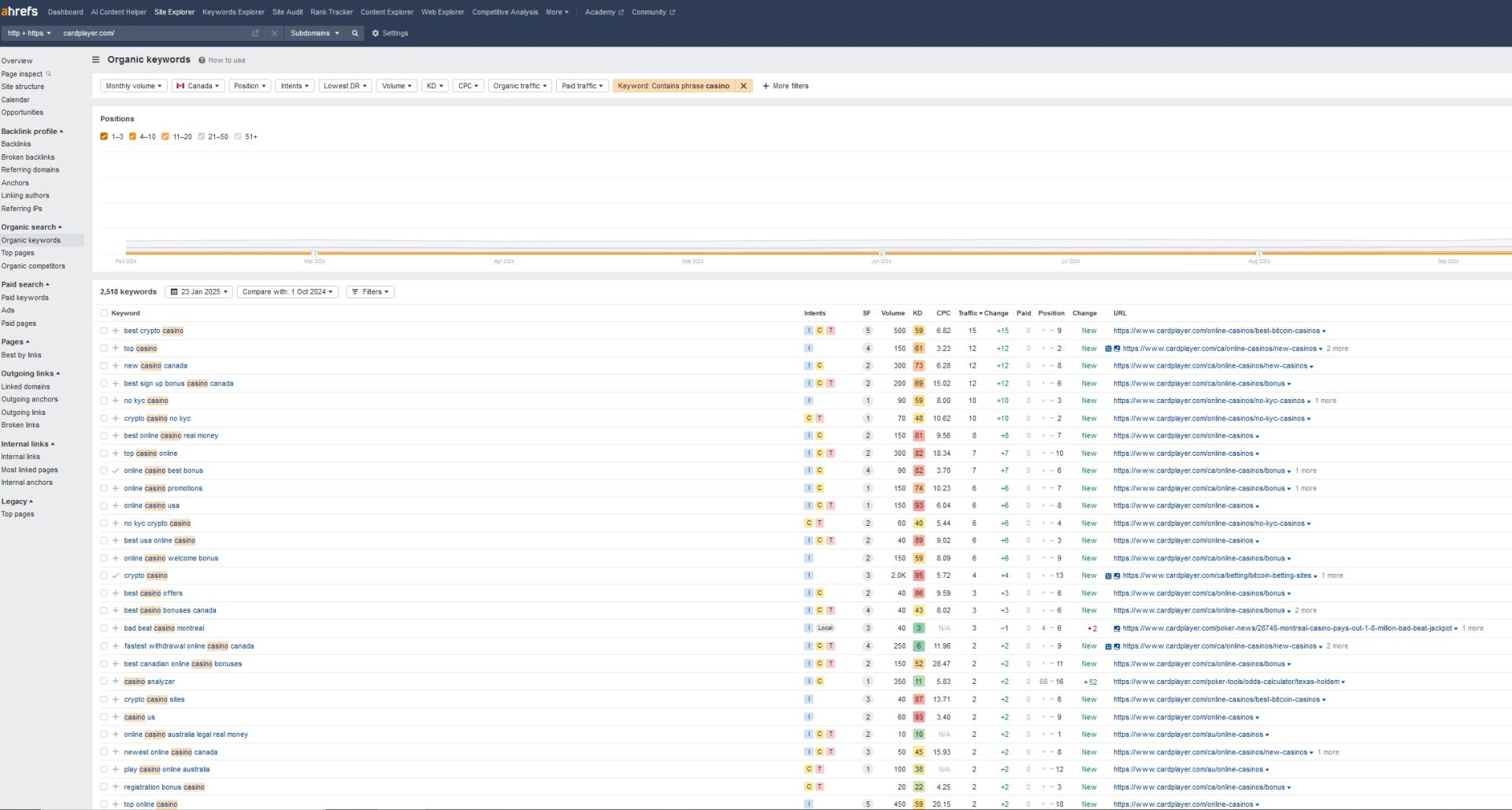Toggle positions 11–20 checkbox

[165, 136]
